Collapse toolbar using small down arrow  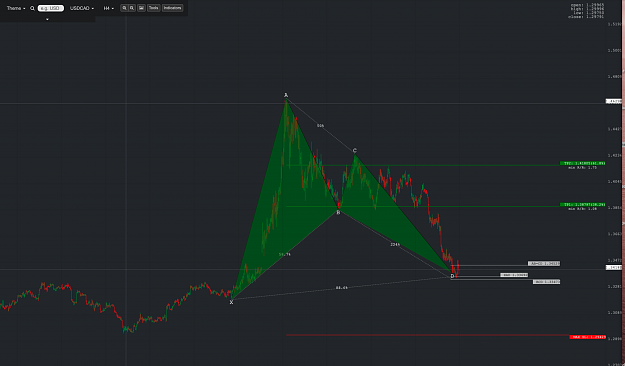point(47,19)
